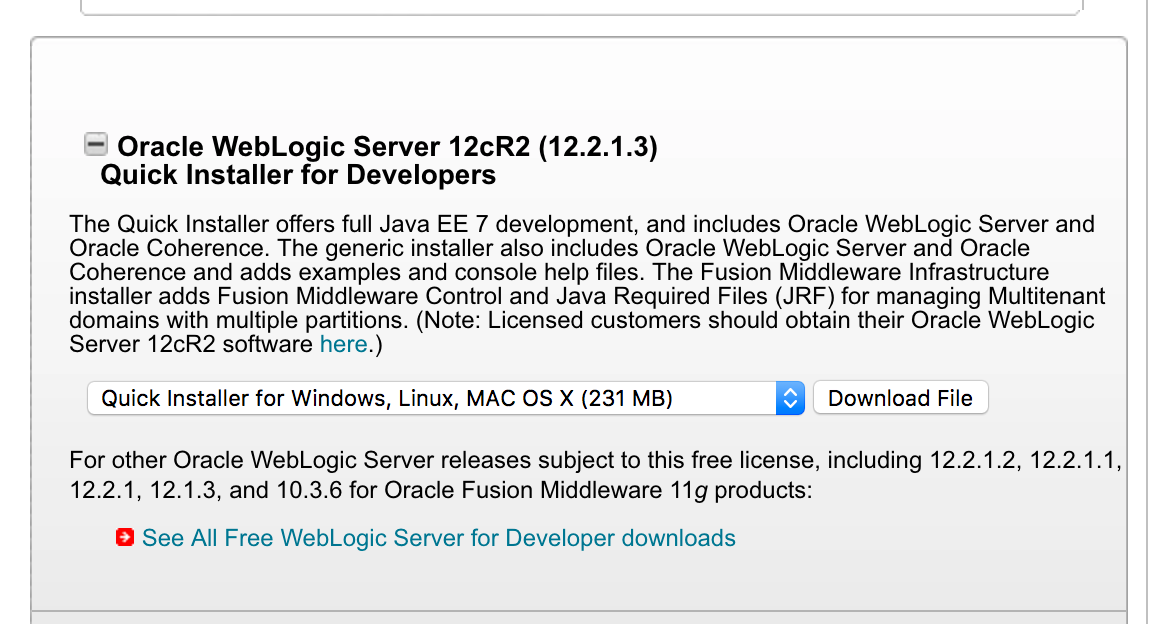
Task: Click the text 'For other Oracle WebLogic Server releases'
Action: tap(596, 475)
